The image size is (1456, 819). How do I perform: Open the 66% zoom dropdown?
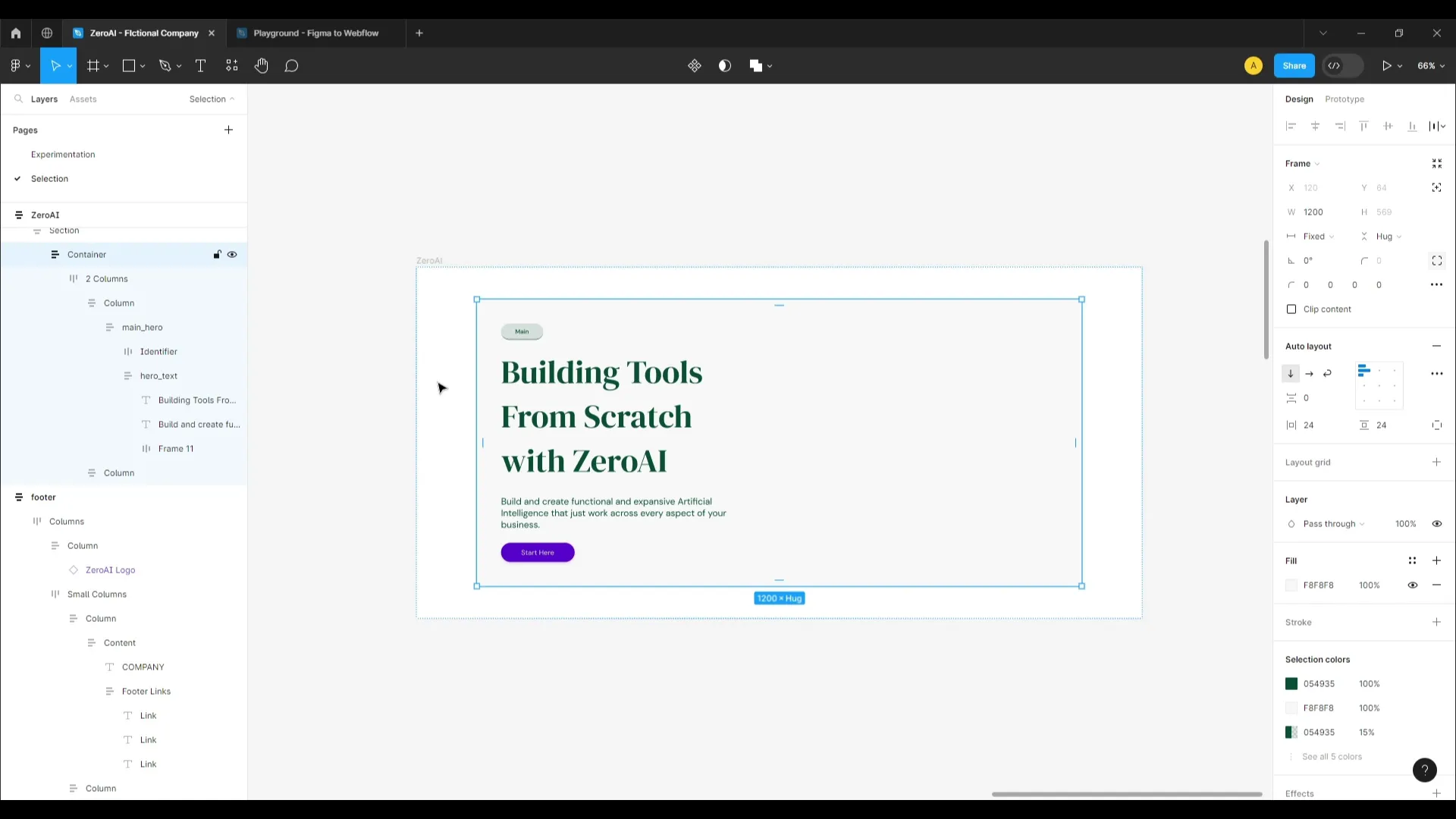[1430, 66]
